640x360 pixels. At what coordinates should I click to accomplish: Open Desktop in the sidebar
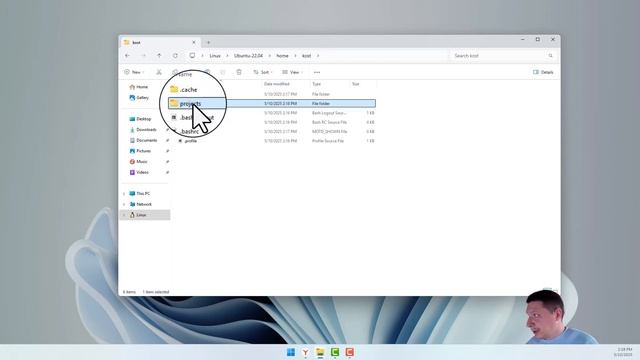140,119
